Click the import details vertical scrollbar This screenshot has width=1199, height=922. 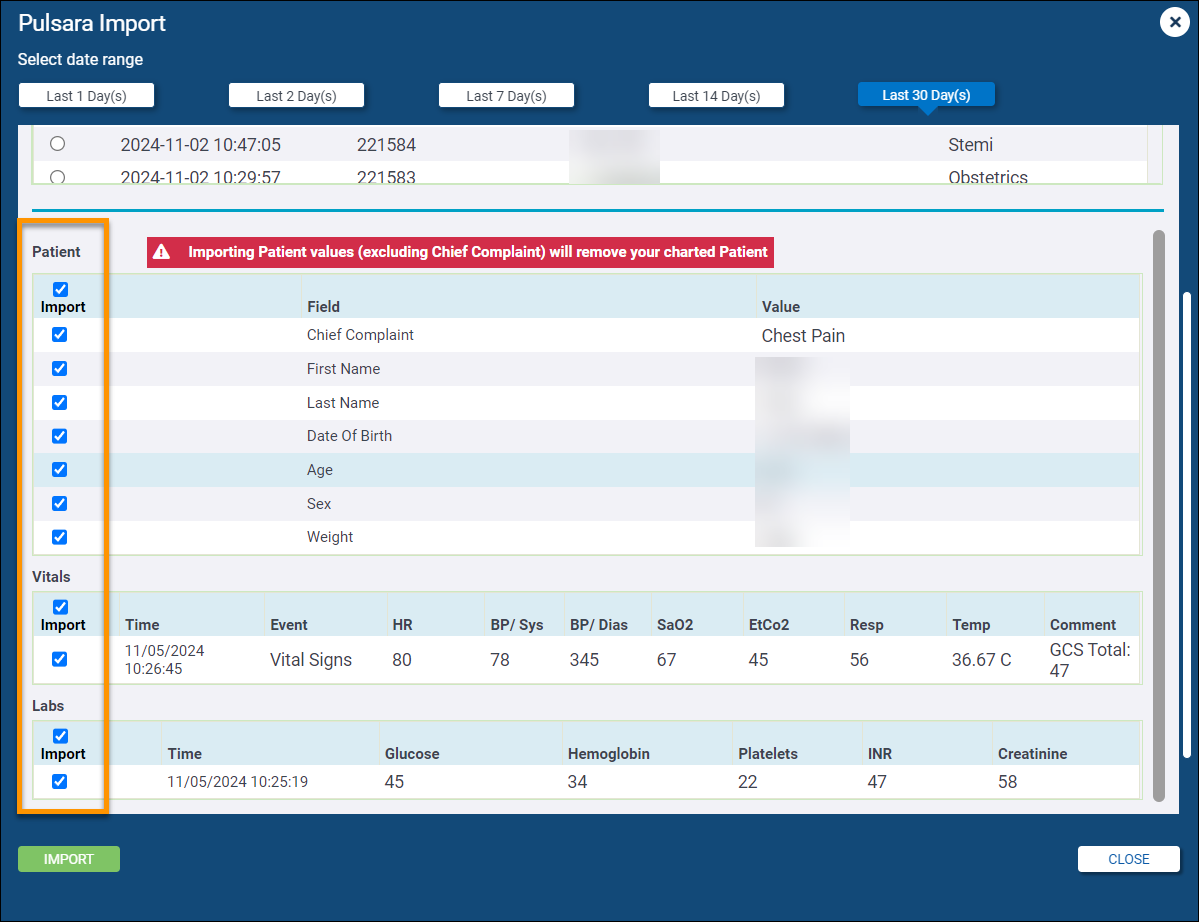click(x=1159, y=515)
